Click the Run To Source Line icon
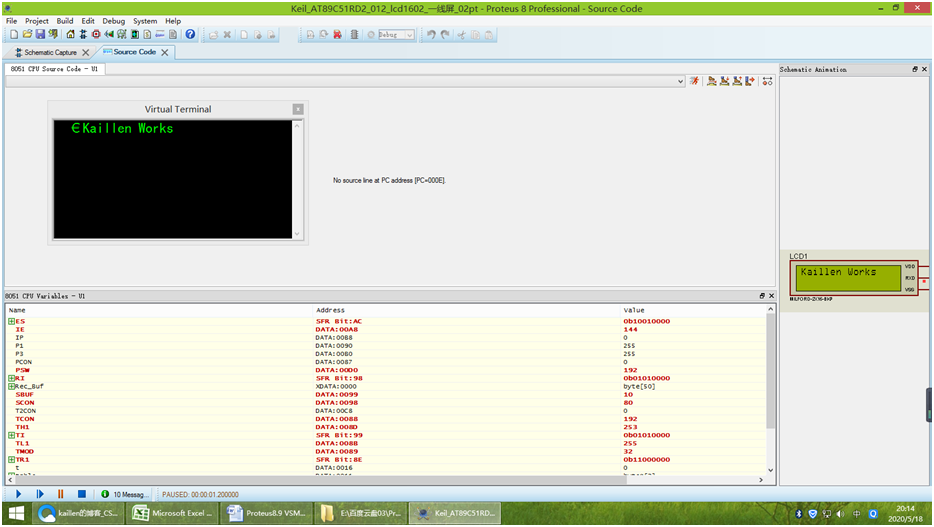Screen dimensions: 934x527 750,81
